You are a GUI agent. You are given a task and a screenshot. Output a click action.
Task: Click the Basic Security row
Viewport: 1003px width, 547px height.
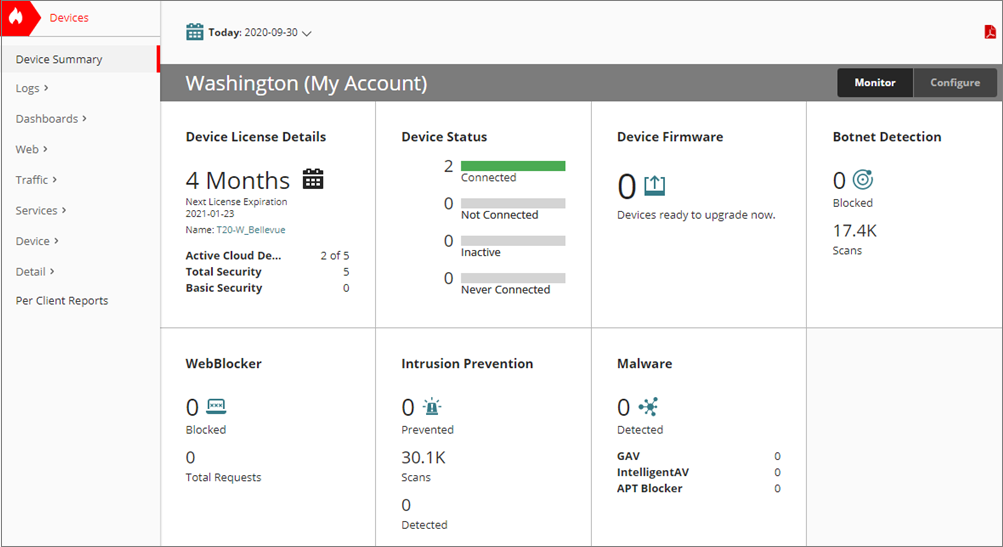267,288
